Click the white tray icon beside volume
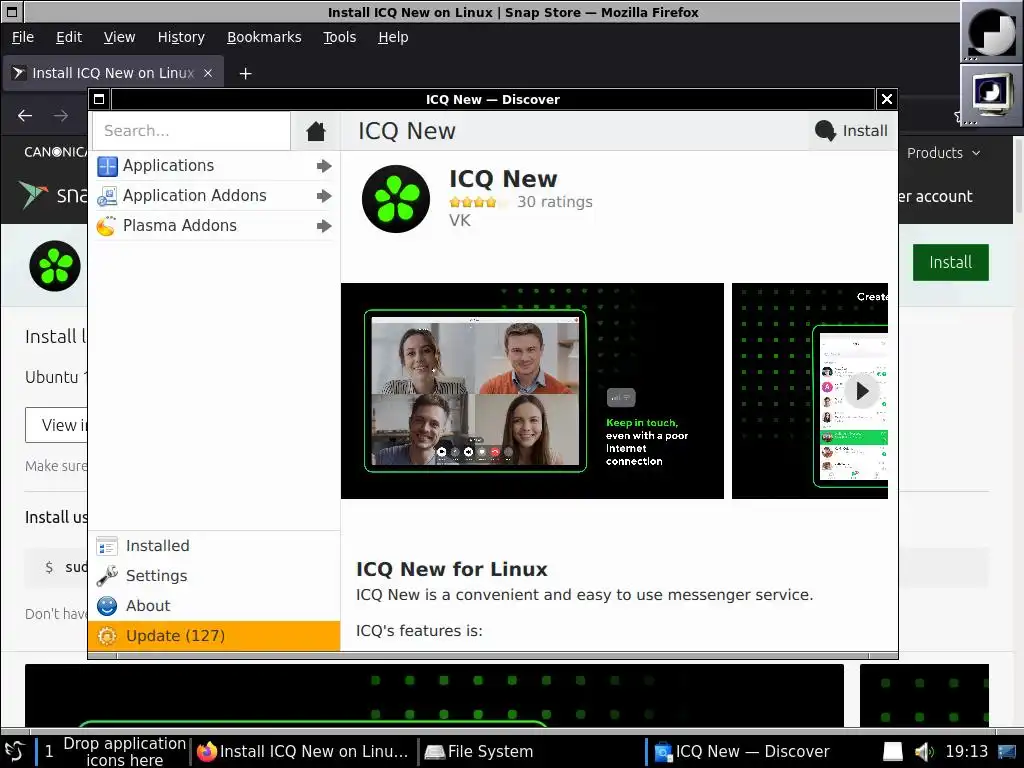This screenshot has height=768, width=1024. (893, 752)
